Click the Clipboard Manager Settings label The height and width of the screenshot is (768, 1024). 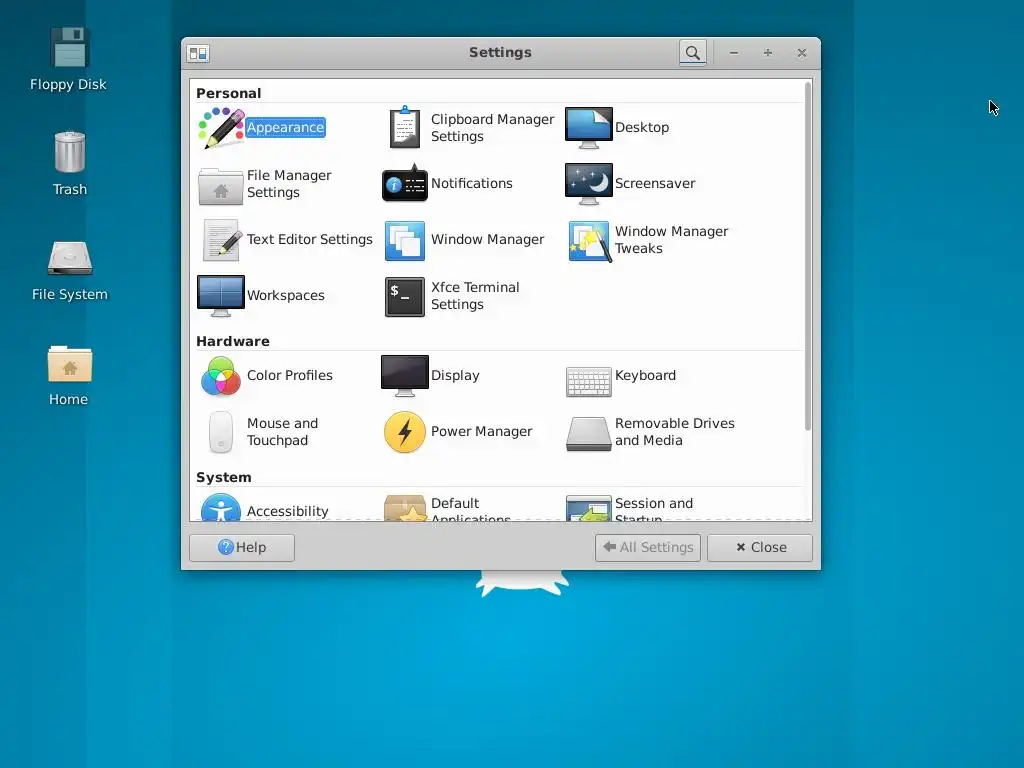492,128
